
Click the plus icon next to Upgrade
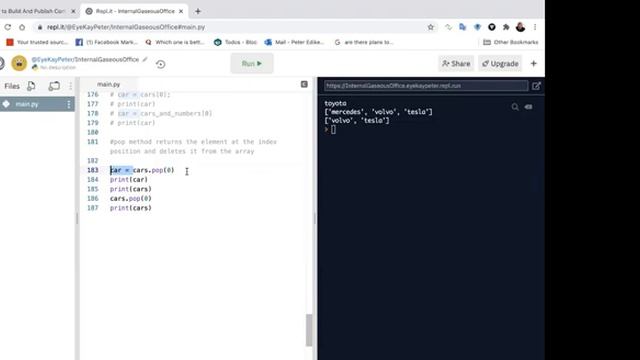click(x=533, y=64)
